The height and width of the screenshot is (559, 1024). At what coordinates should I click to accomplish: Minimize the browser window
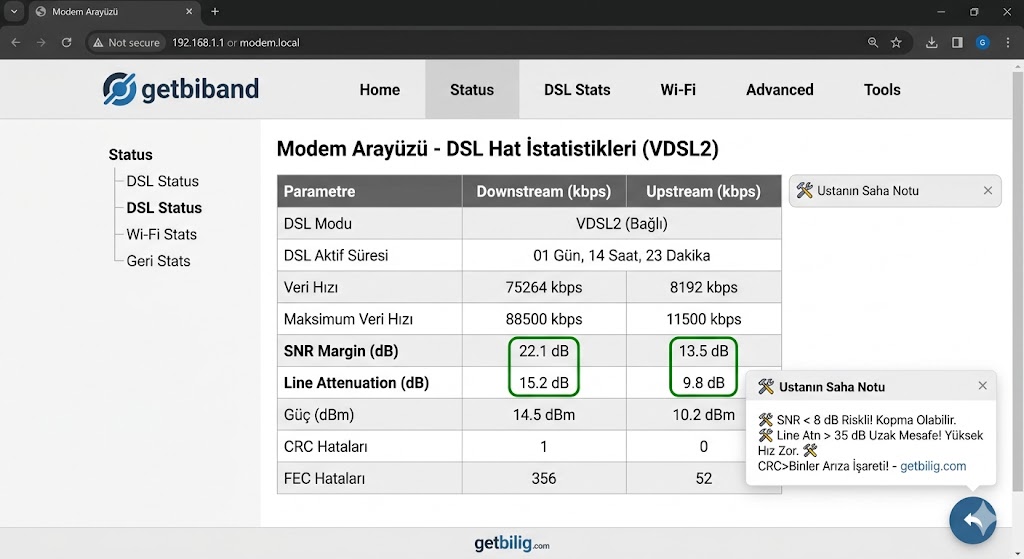click(941, 12)
